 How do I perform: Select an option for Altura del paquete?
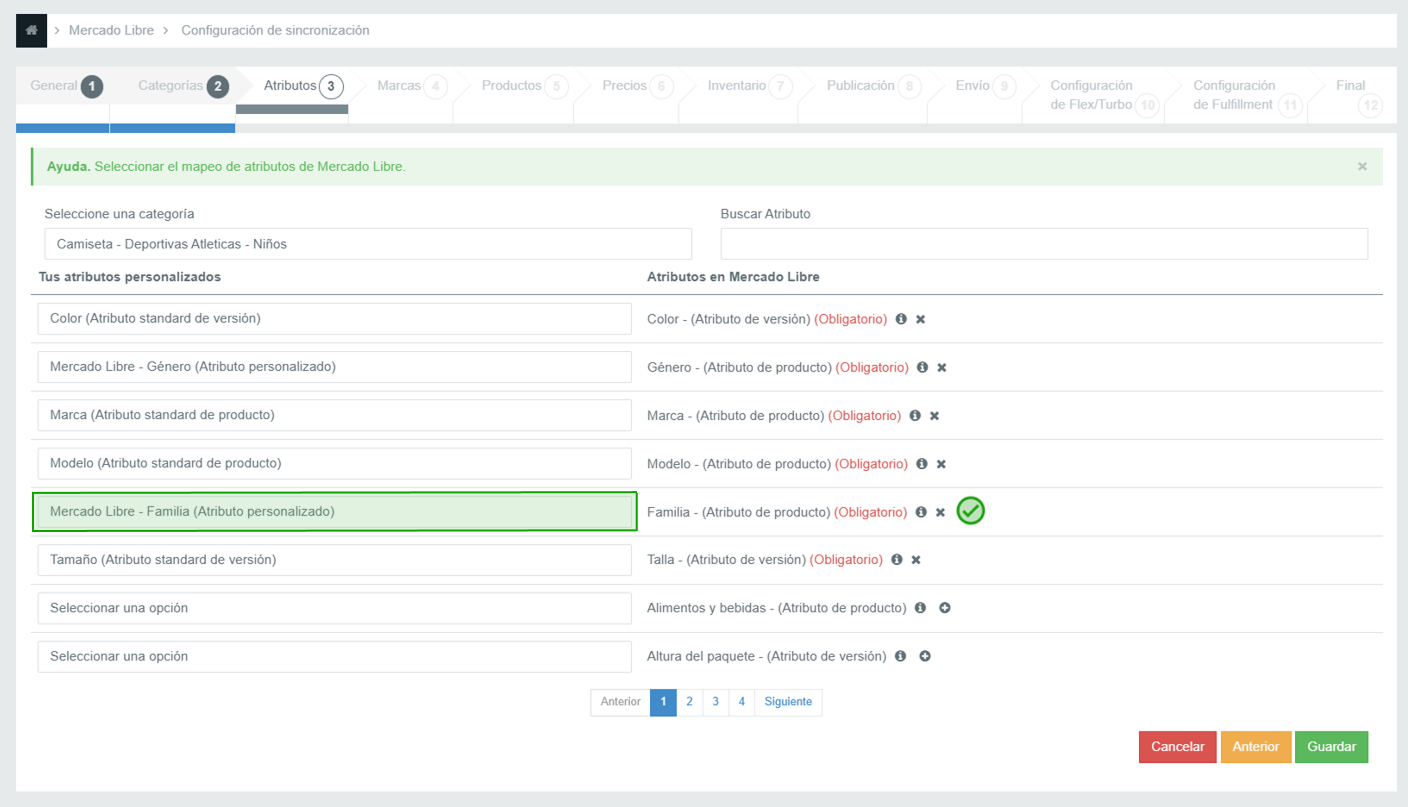click(335, 656)
